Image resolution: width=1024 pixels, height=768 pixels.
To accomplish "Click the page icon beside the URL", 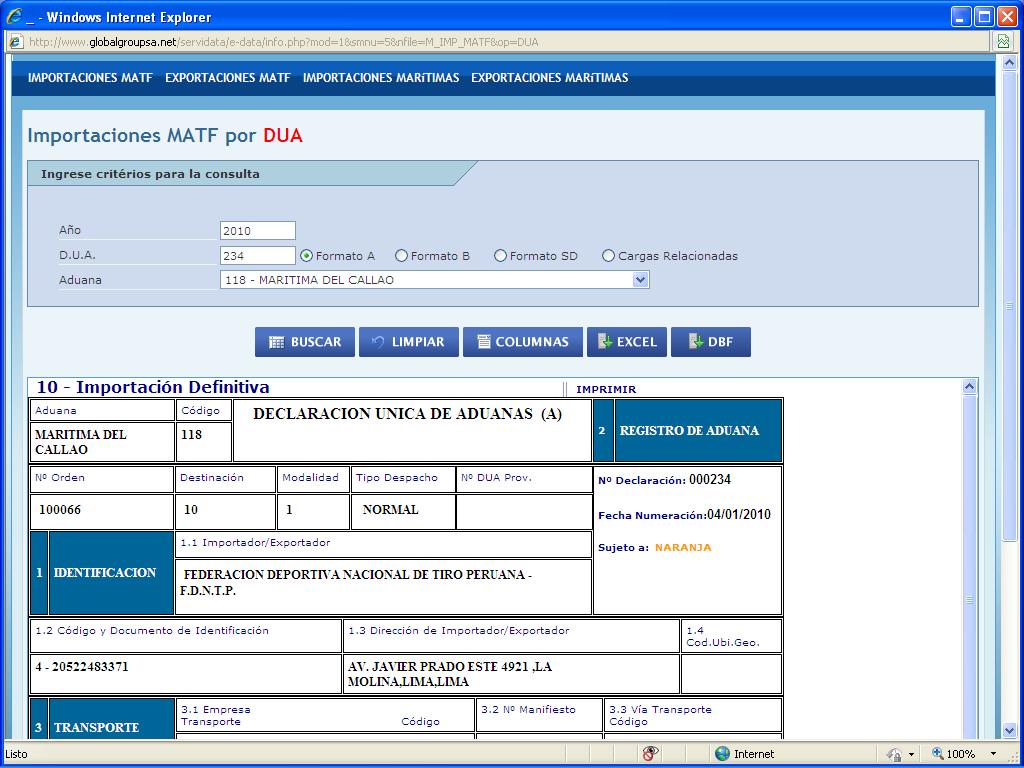I will [x=16, y=42].
